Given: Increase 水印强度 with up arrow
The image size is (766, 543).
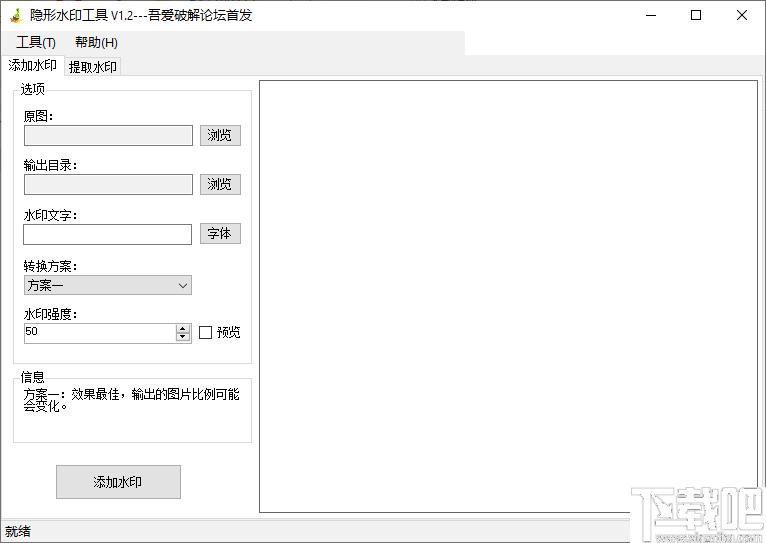Looking at the screenshot, I should point(183,329).
